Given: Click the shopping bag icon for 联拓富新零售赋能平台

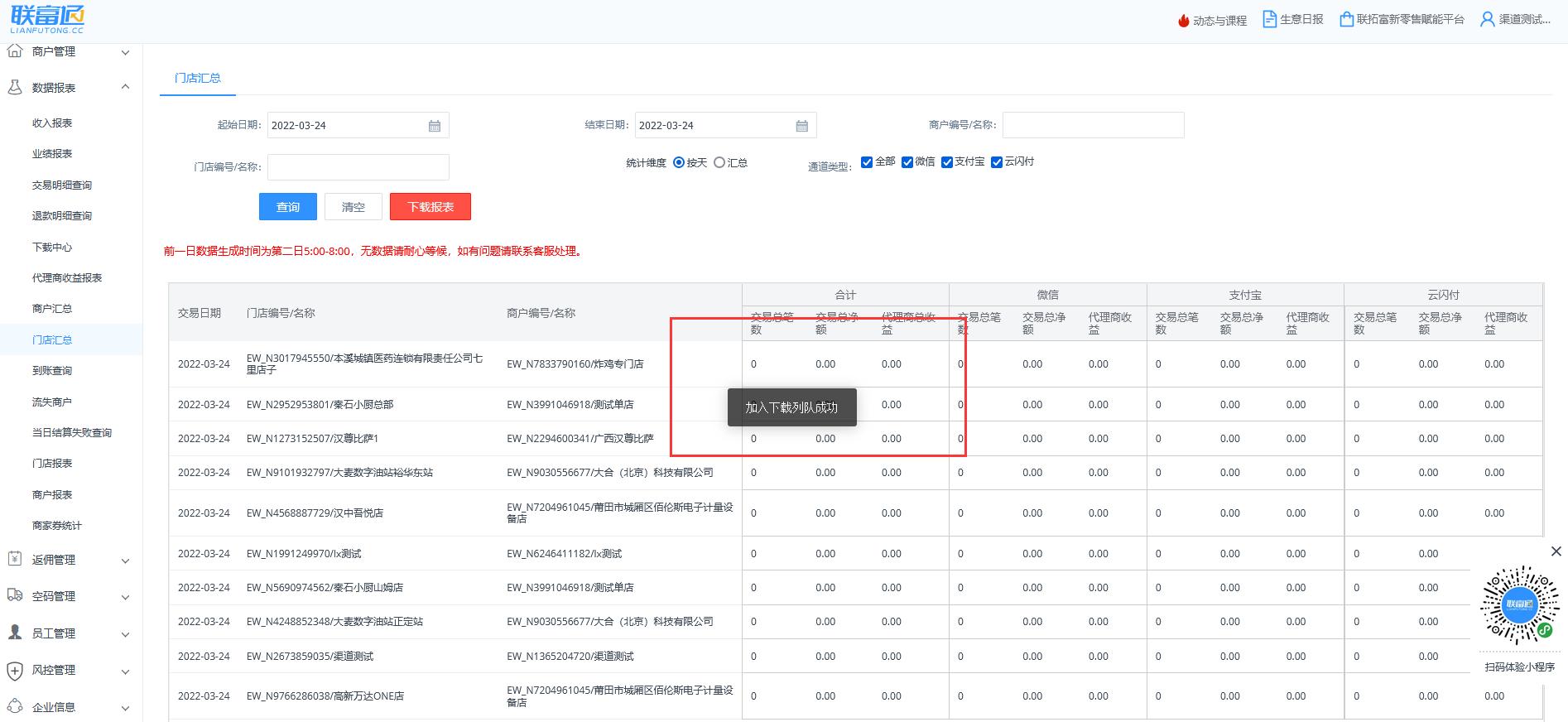Looking at the screenshot, I should [x=1346, y=19].
